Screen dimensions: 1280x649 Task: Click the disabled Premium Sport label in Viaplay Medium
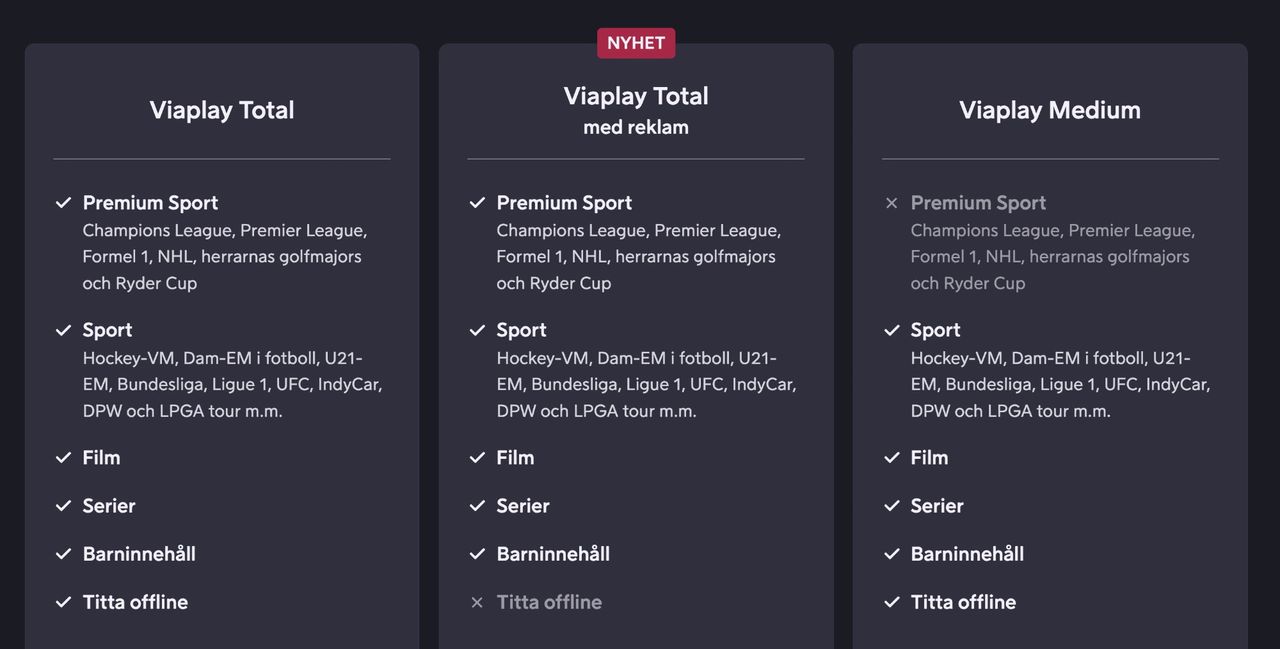[x=978, y=203]
